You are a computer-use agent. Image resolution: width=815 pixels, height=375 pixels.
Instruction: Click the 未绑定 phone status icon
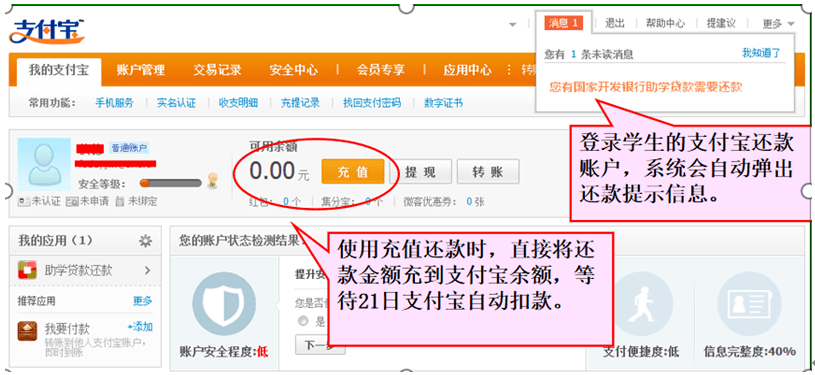(120, 202)
